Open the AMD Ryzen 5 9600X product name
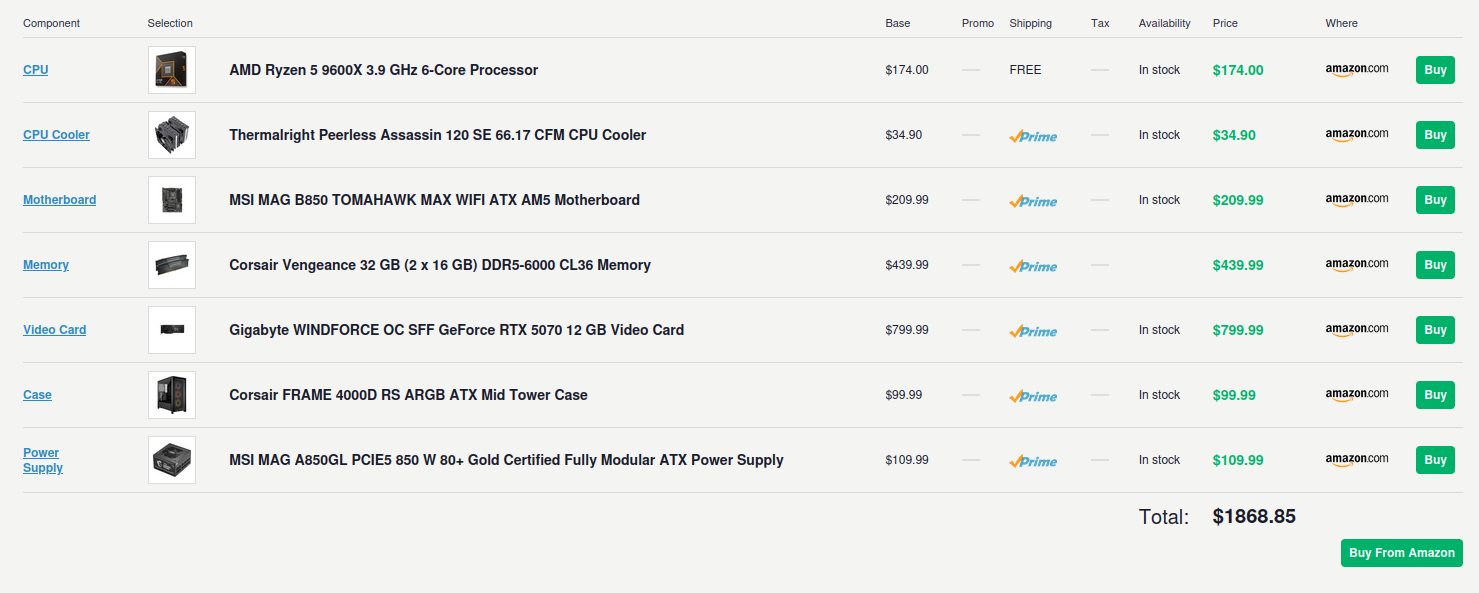The height and width of the screenshot is (593, 1479). [384, 70]
